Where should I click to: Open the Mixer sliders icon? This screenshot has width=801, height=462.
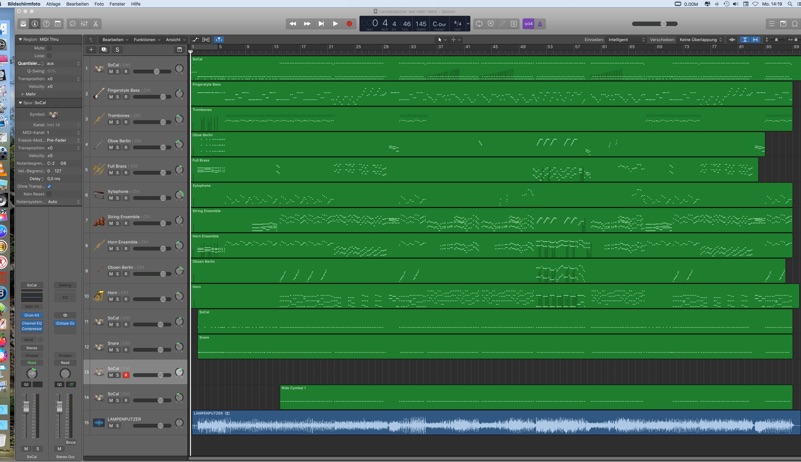[84, 24]
